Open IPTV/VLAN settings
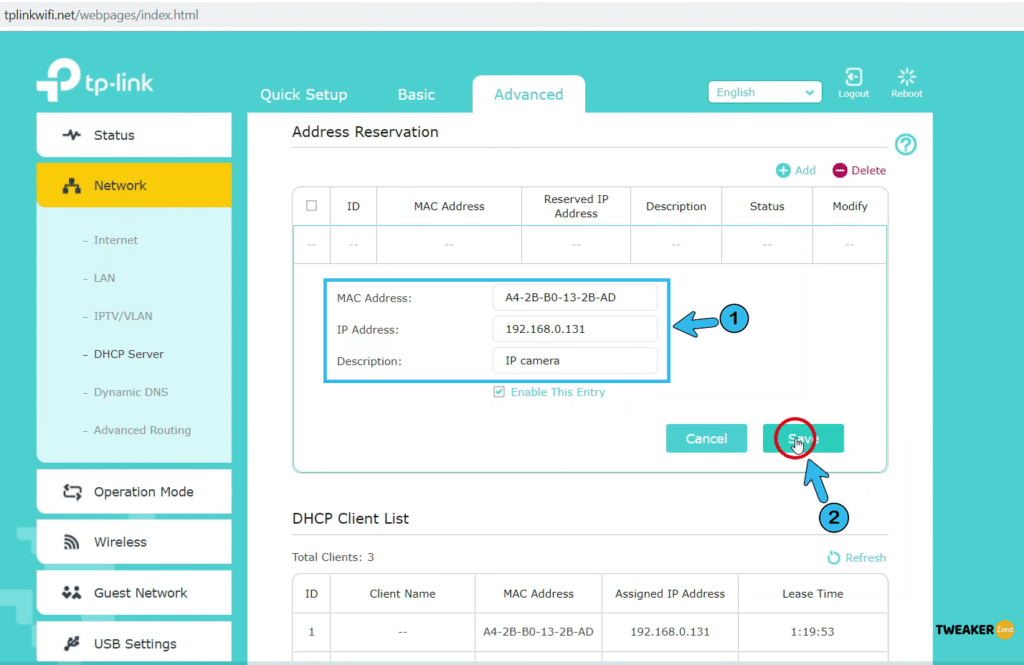1024x665 pixels. pyautogui.click(x=123, y=316)
